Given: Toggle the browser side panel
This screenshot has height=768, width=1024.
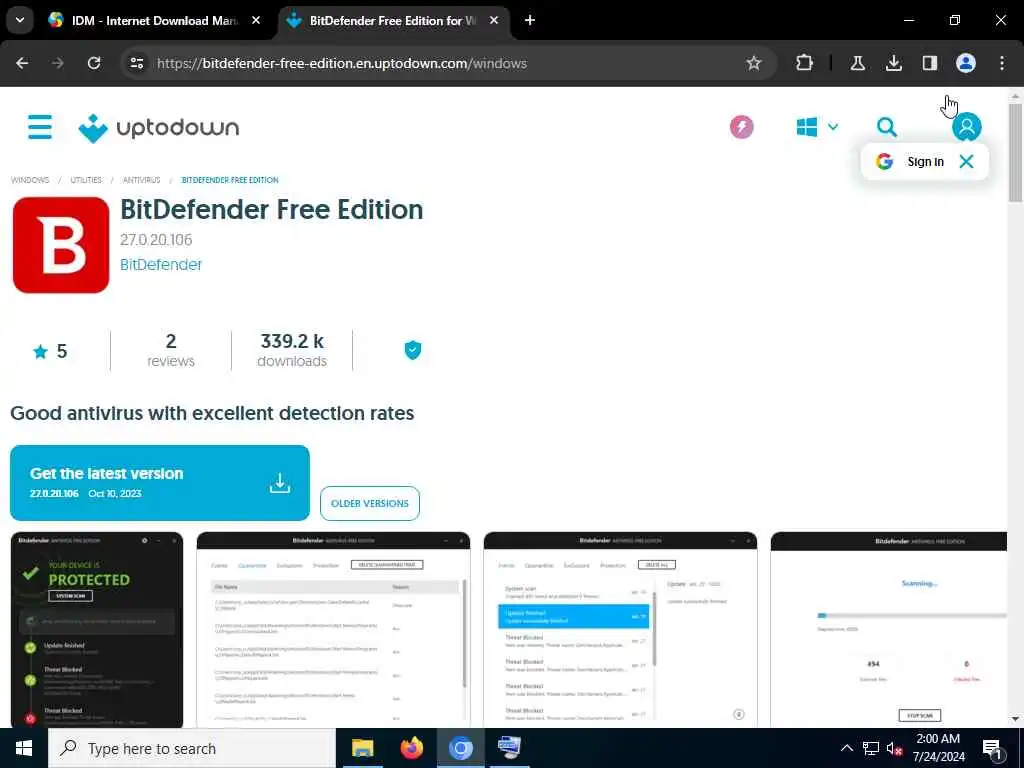Looking at the screenshot, I should coord(929,63).
